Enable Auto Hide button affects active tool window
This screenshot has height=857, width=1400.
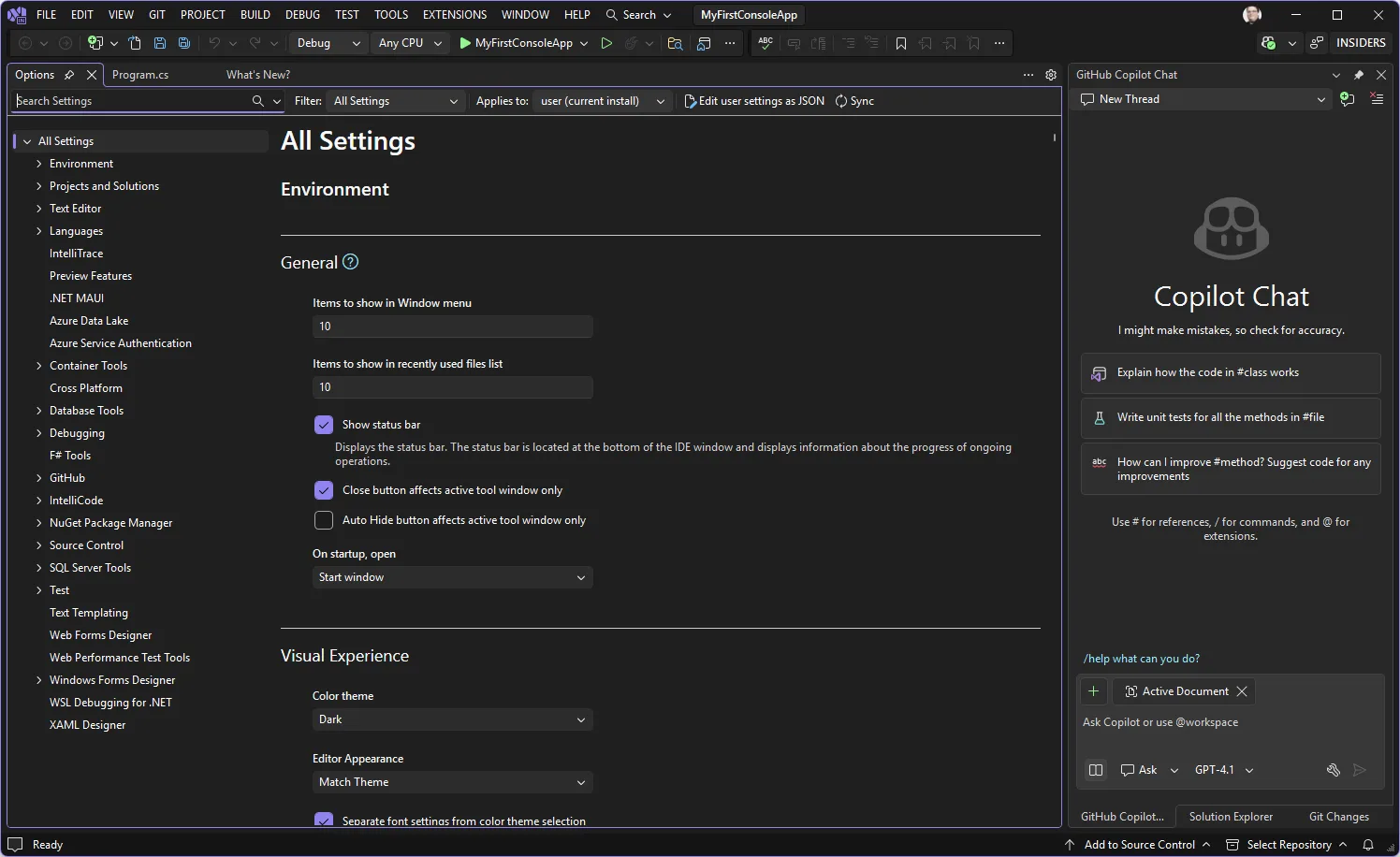coord(324,520)
